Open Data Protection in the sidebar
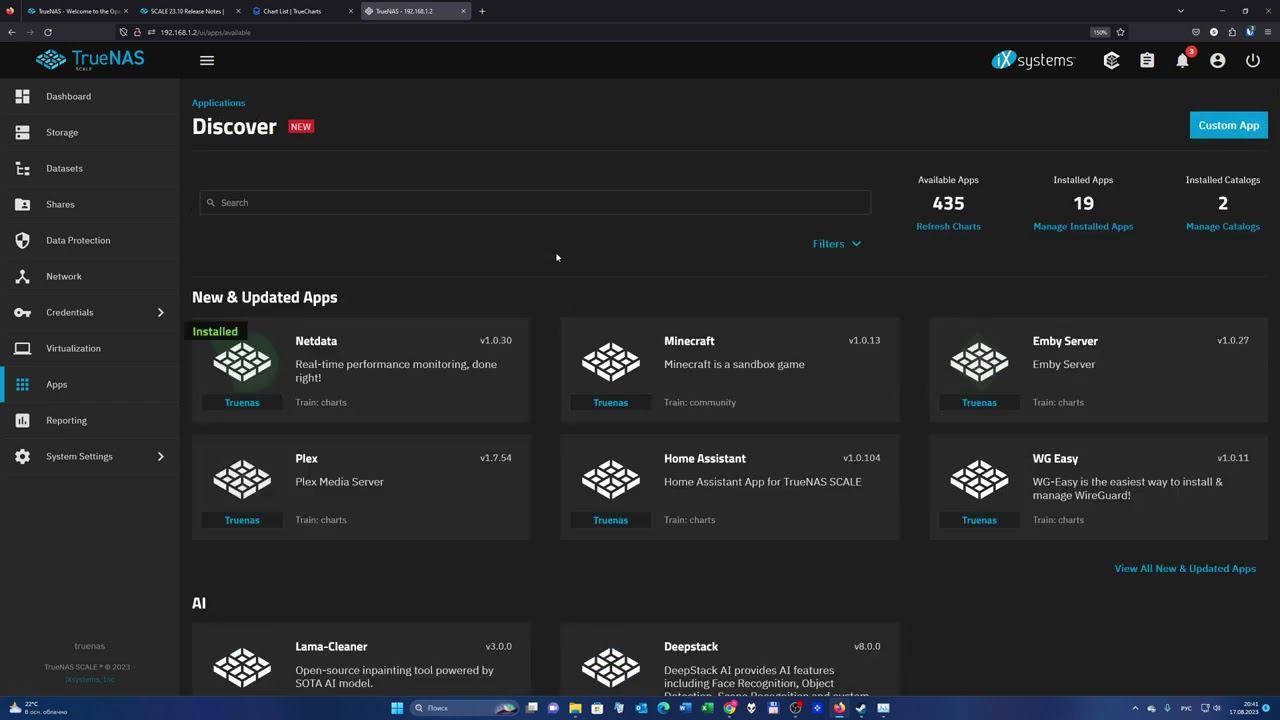 (78, 240)
